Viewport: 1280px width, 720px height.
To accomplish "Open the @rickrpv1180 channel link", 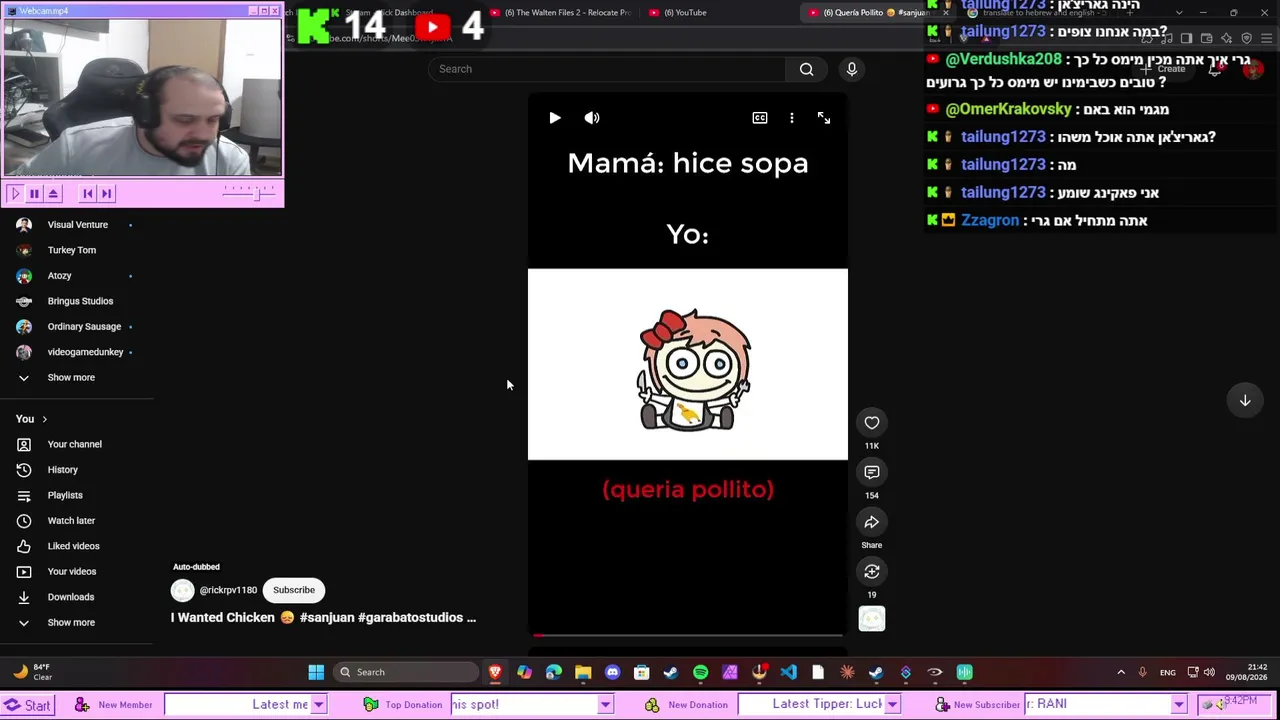I will coord(228,590).
